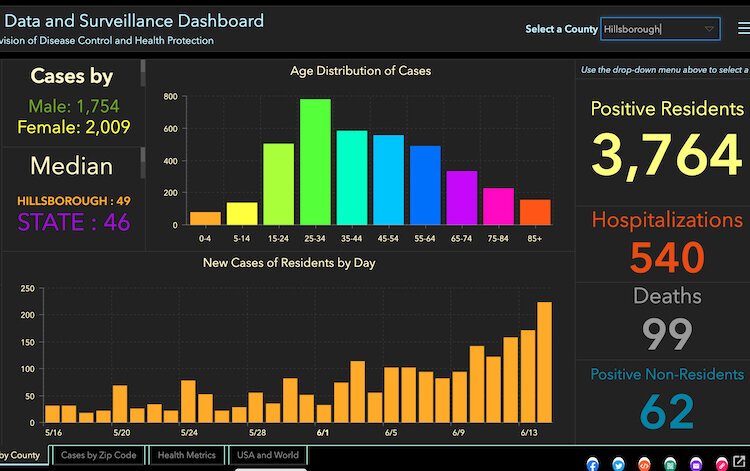750x471 pixels.
Task: Open the QR code share icon
Action: pyautogui.click(x=670, y=464)
